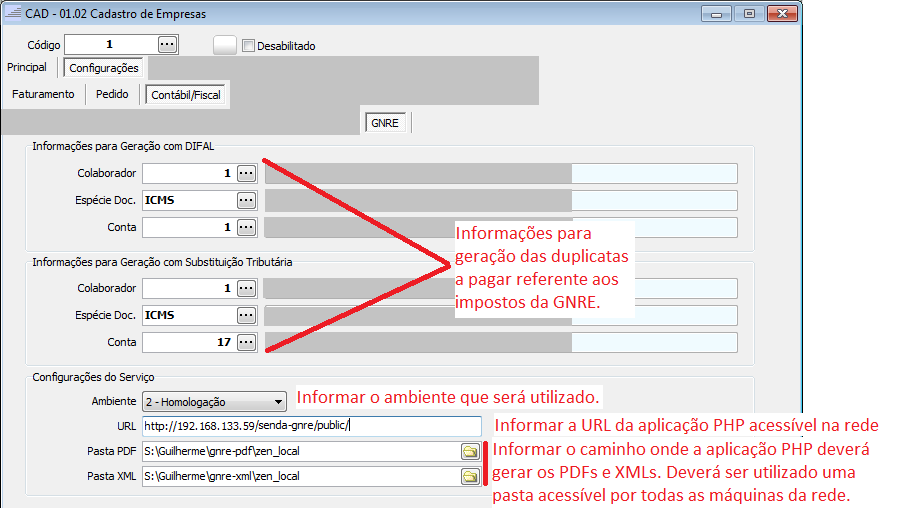Screen dimensions: 905x508
Task: Browse folder for Pasta PDF
Action: click(x=470, y=451)
